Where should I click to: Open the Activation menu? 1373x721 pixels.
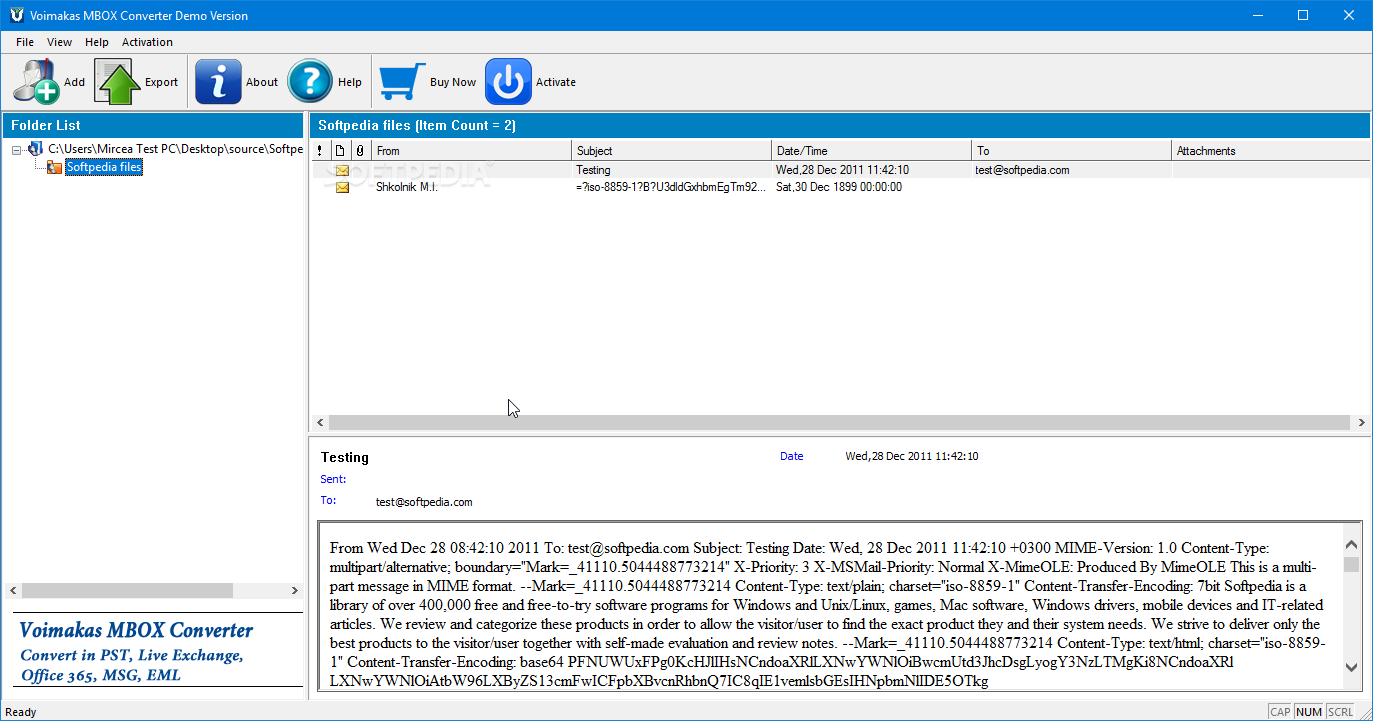147,42
